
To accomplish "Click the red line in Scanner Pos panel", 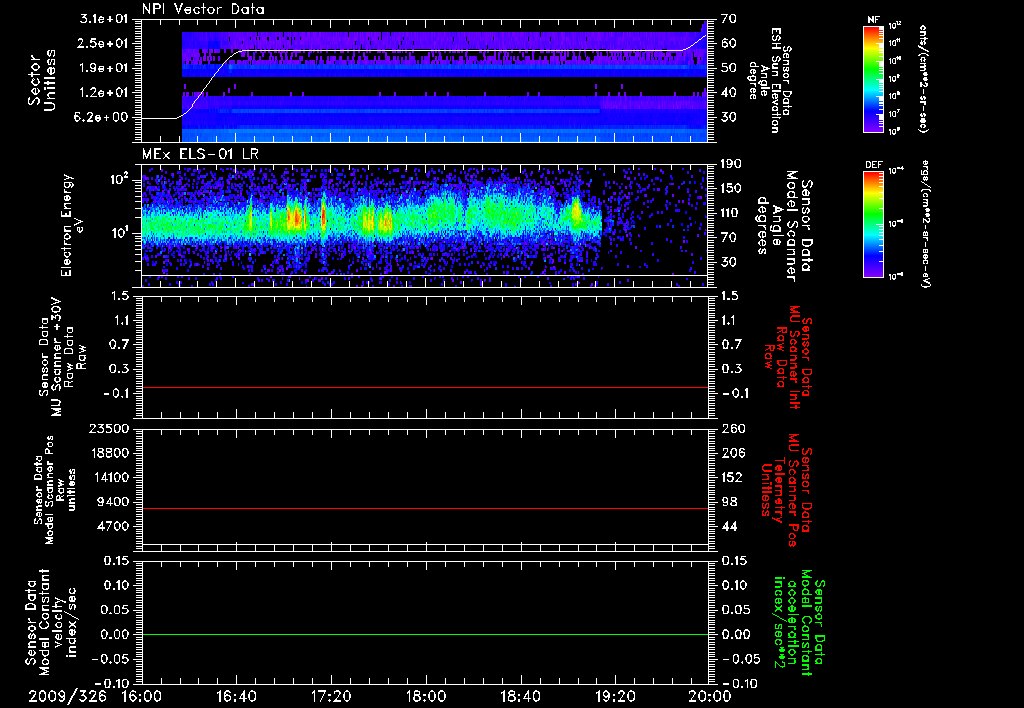I will point(425,509).
